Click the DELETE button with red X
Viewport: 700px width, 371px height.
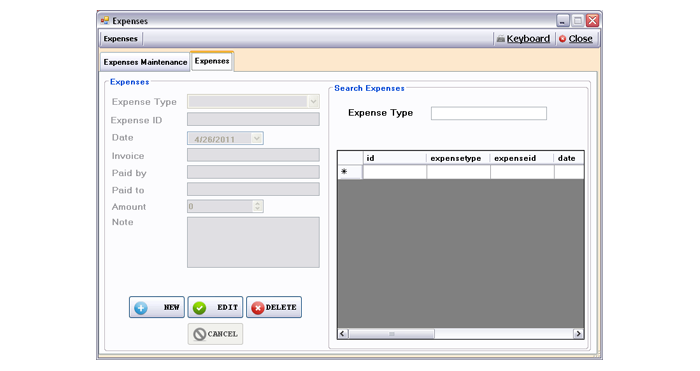coord(274,307)
